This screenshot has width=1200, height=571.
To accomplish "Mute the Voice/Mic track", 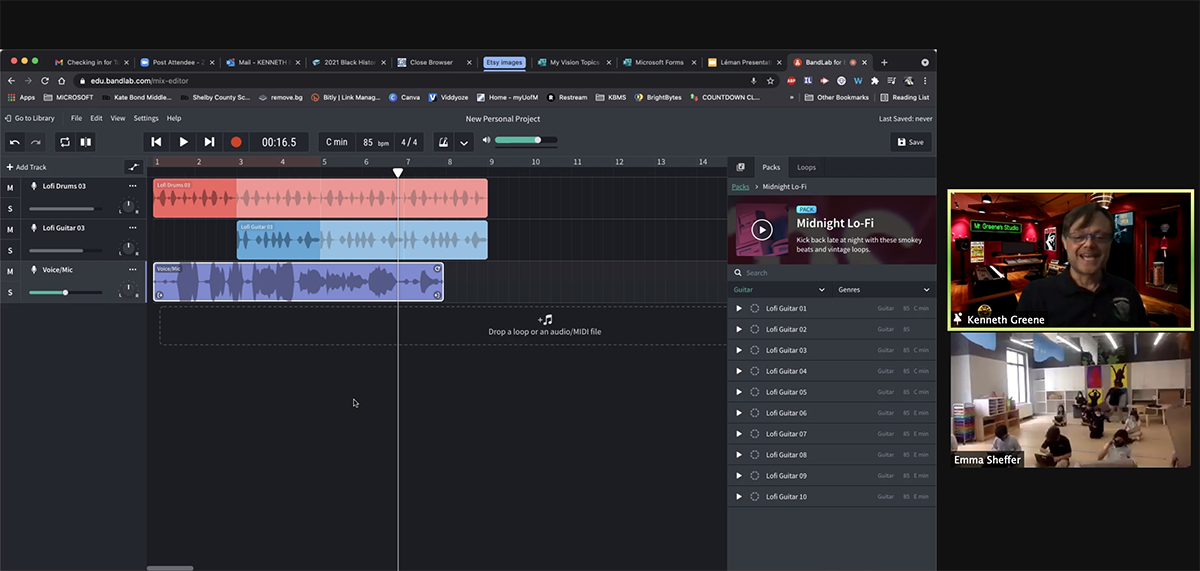I will (10, 271).
